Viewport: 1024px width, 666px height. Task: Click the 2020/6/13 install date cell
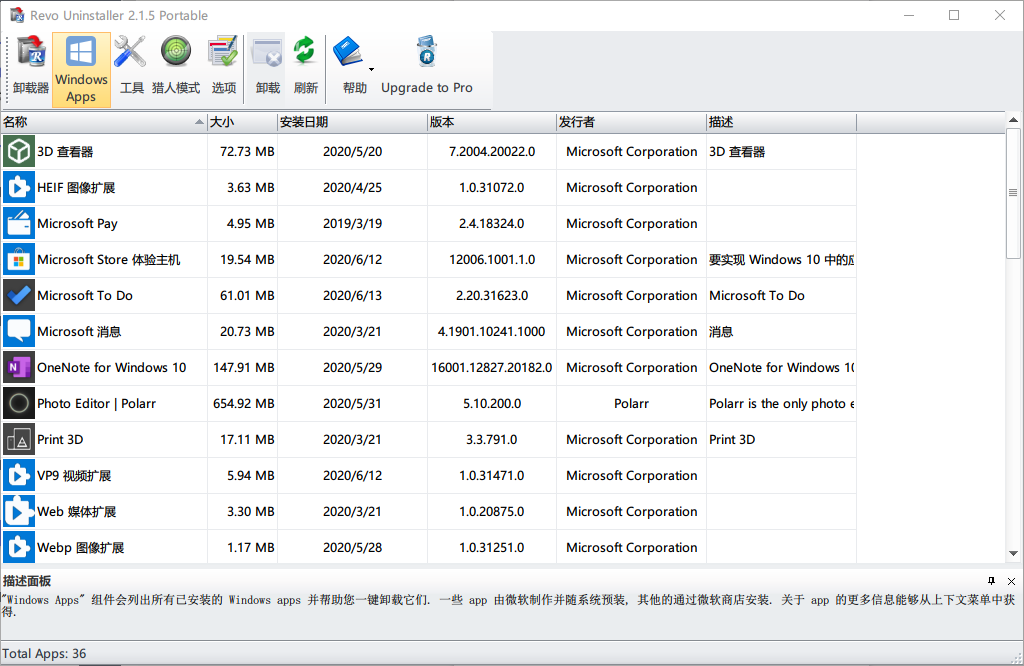tap(352, 296)
